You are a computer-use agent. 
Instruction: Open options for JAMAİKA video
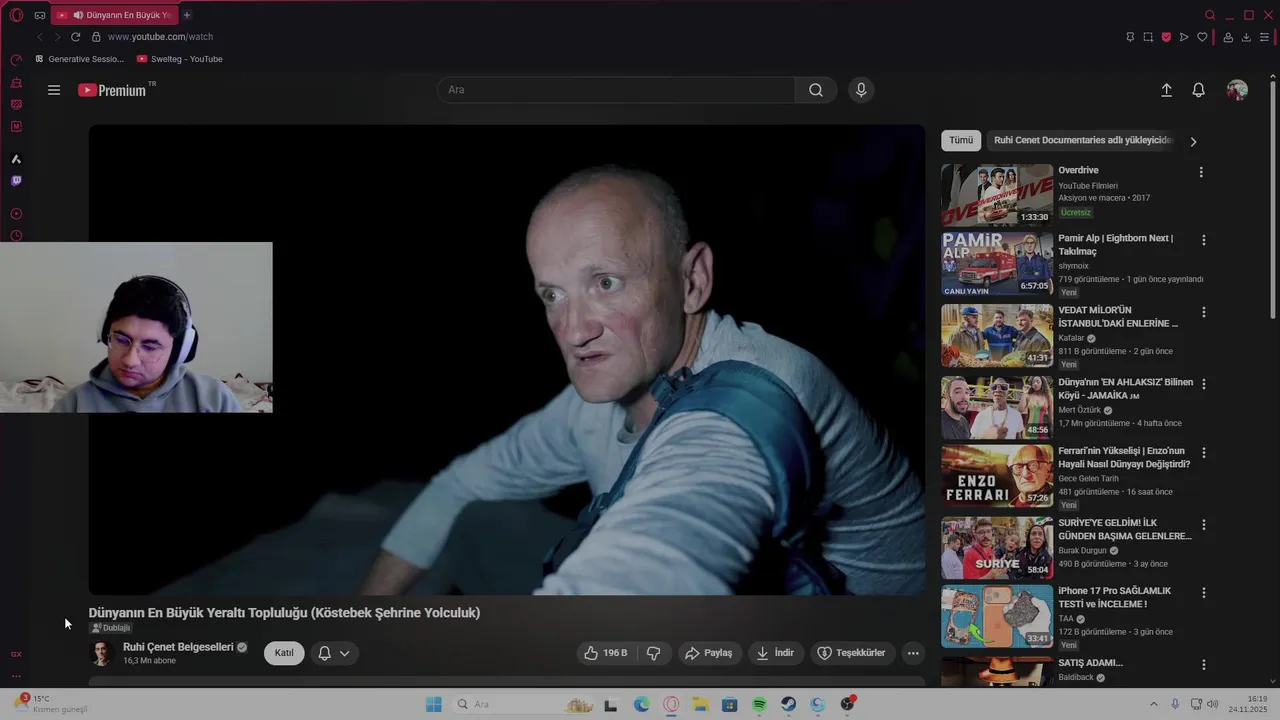click(1203, 384)
